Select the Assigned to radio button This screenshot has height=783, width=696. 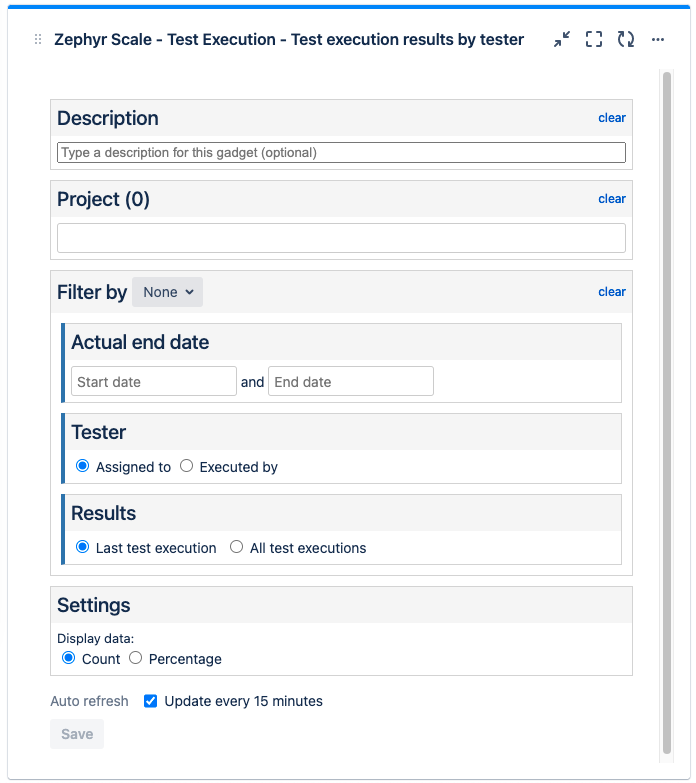(83, 466)
